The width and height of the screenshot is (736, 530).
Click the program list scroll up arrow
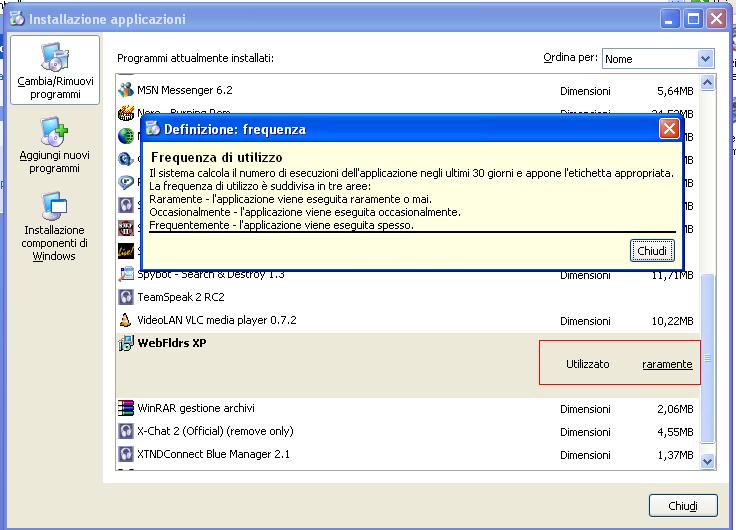(707, 83)
